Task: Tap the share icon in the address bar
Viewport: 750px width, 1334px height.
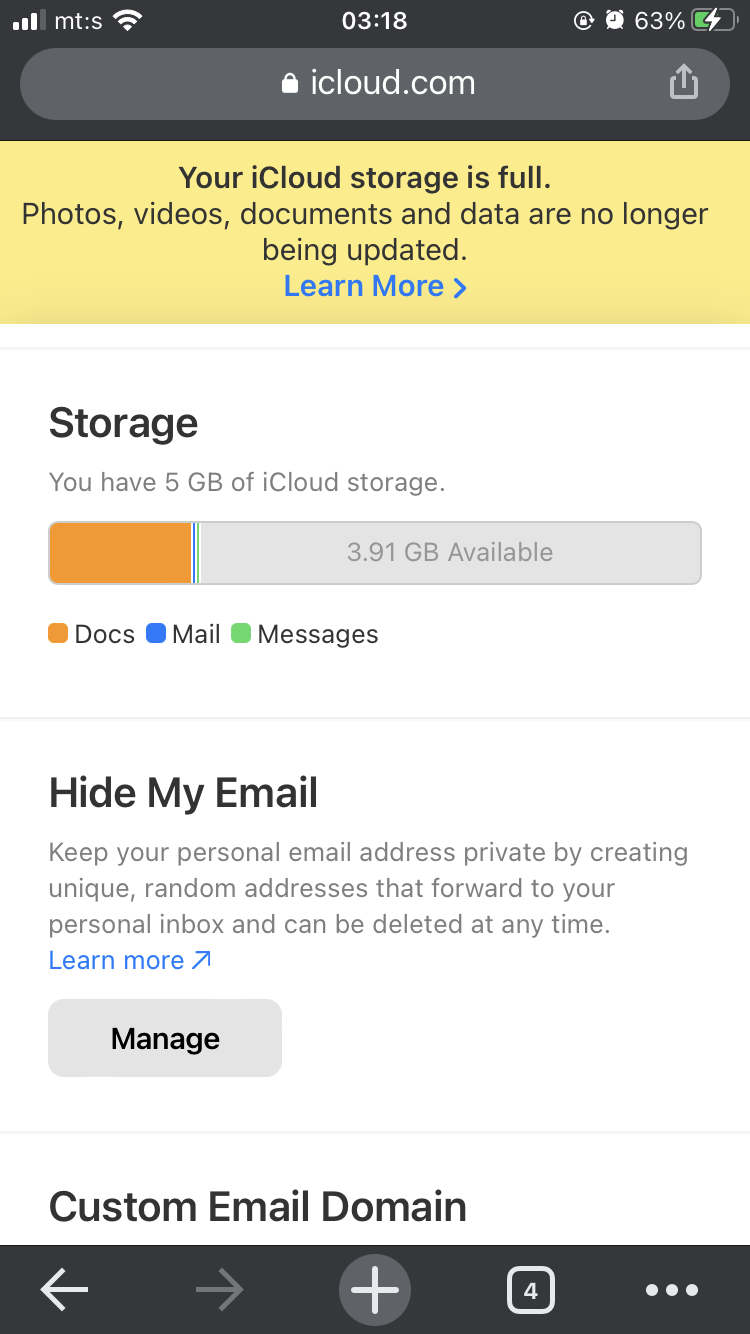Action: (684, 83)
